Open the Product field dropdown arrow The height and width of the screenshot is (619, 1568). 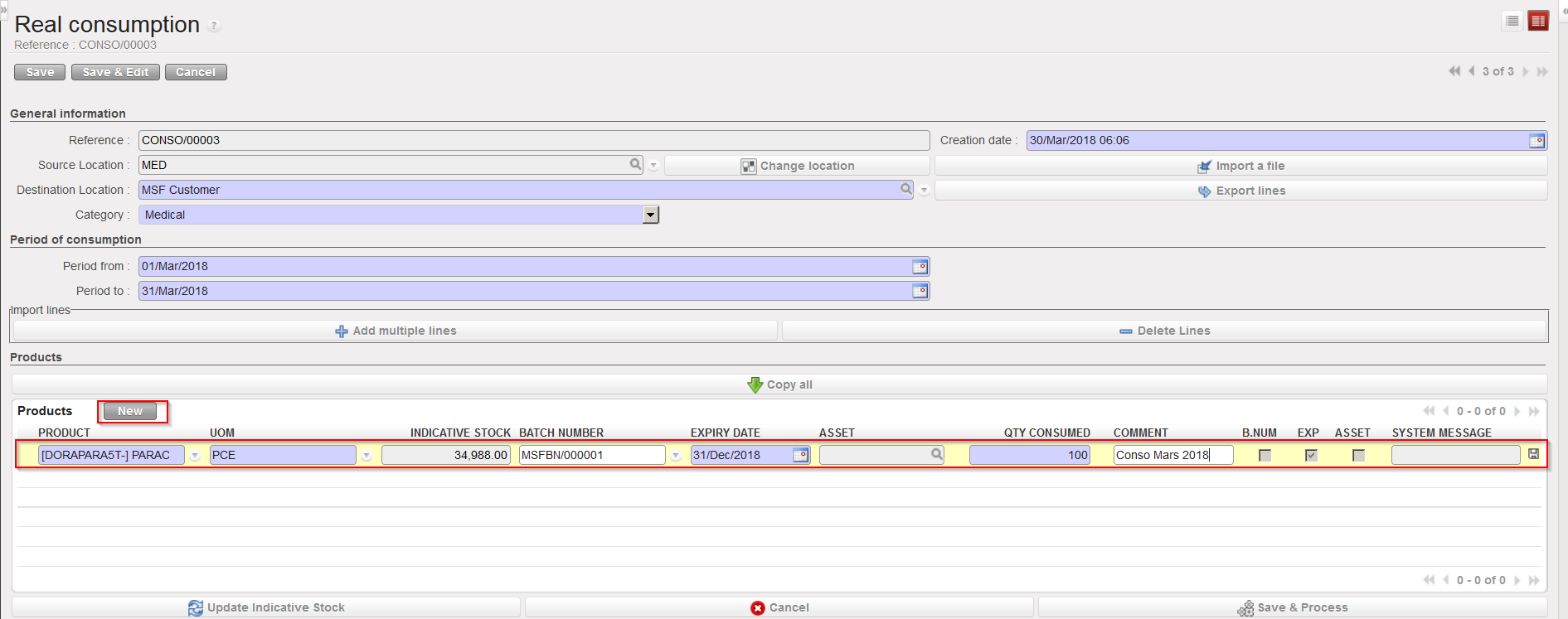click(195, 456)
